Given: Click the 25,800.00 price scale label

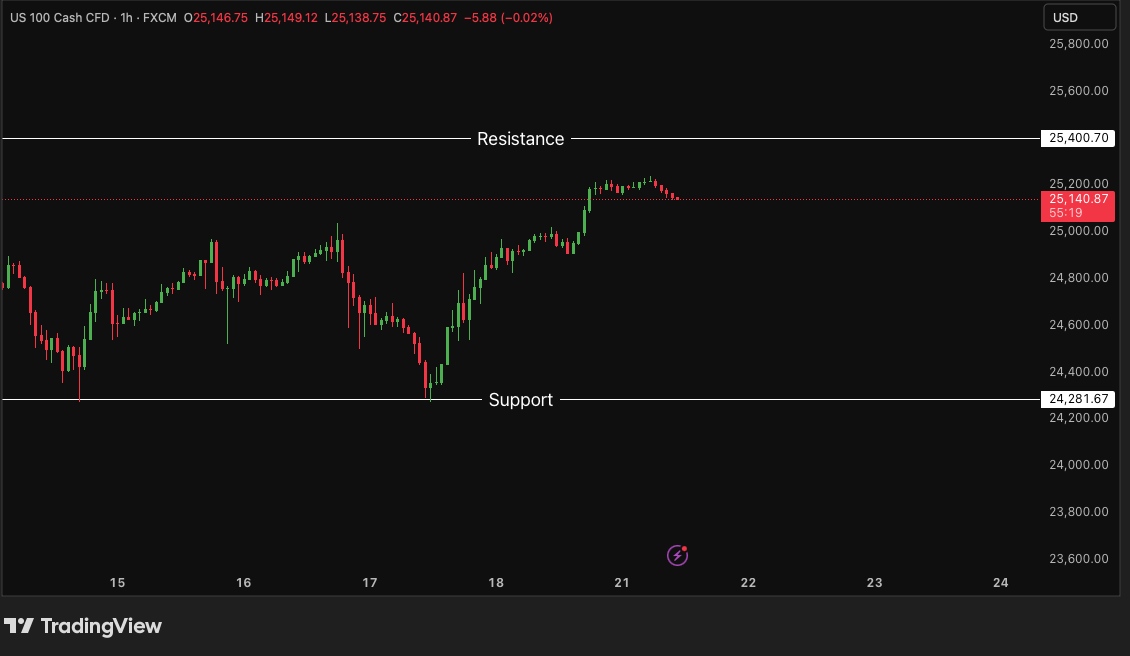Looking at the screenshot, I should point(1078,44).
